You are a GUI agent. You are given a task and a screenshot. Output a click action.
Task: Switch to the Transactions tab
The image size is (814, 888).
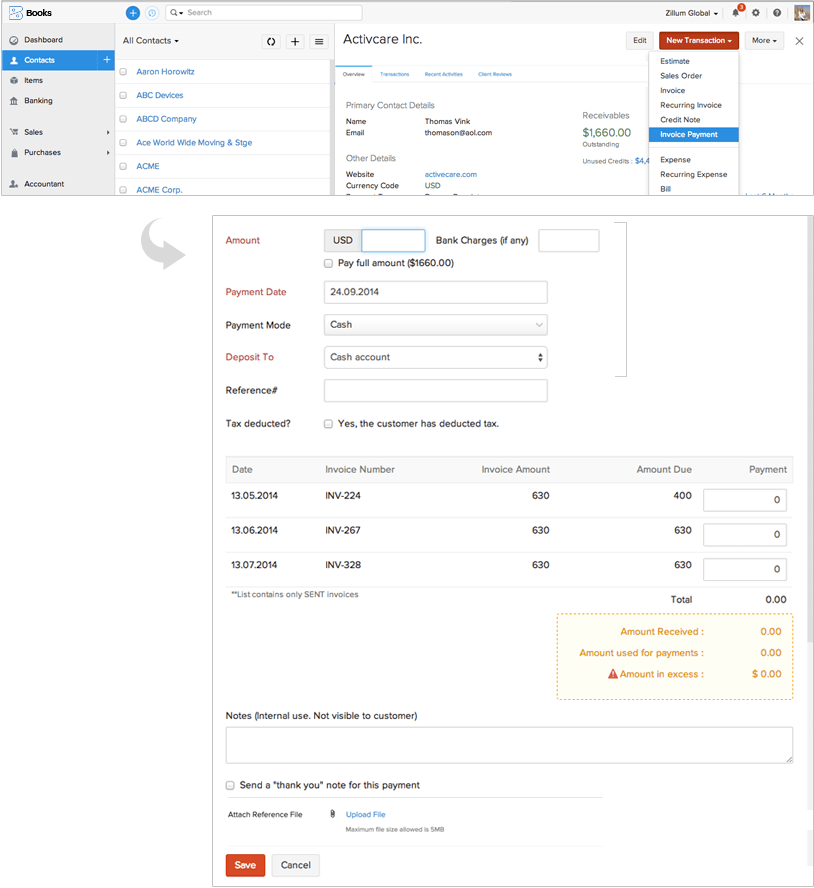coord(394,74)
